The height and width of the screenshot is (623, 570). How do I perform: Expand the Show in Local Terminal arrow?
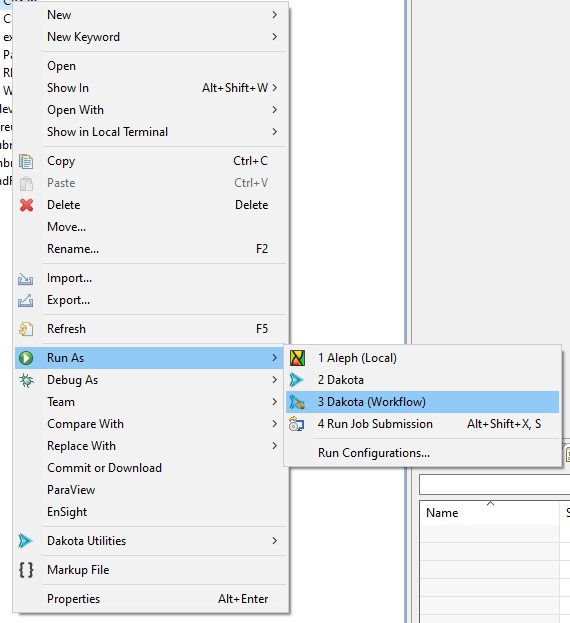274,132
